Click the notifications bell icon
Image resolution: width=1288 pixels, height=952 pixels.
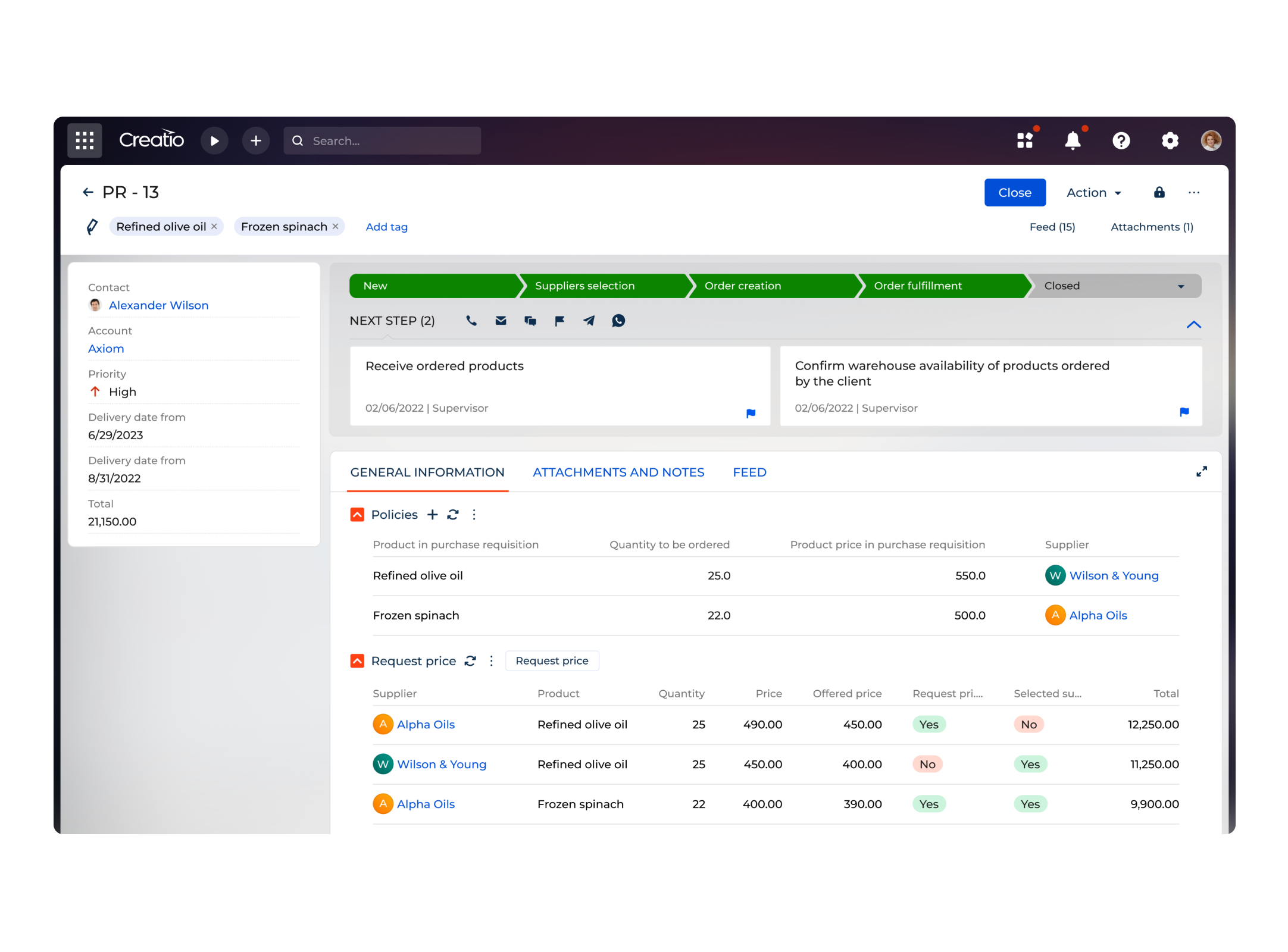(1073, 140)
